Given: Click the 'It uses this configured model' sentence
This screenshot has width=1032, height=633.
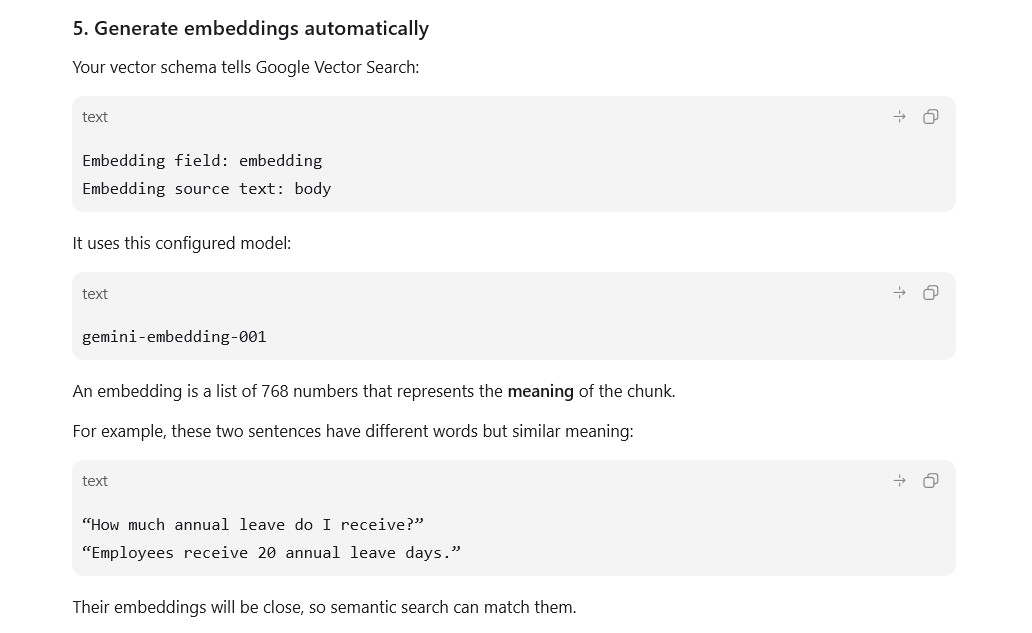Looking at the screenshot, I should coord(182,243).
